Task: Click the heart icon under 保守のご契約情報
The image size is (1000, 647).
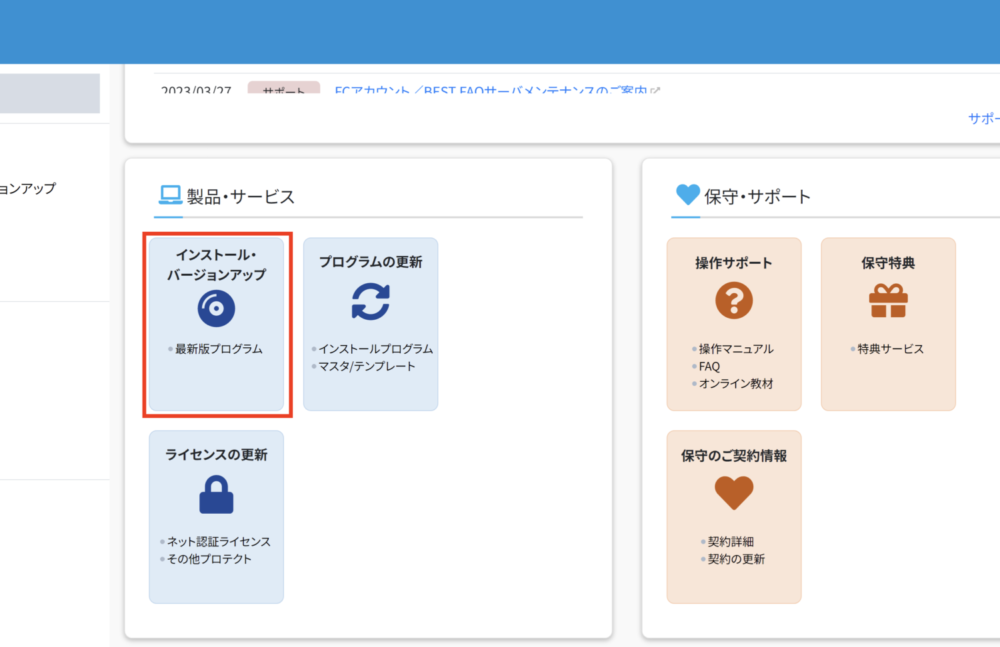Action: click(734, 493)
